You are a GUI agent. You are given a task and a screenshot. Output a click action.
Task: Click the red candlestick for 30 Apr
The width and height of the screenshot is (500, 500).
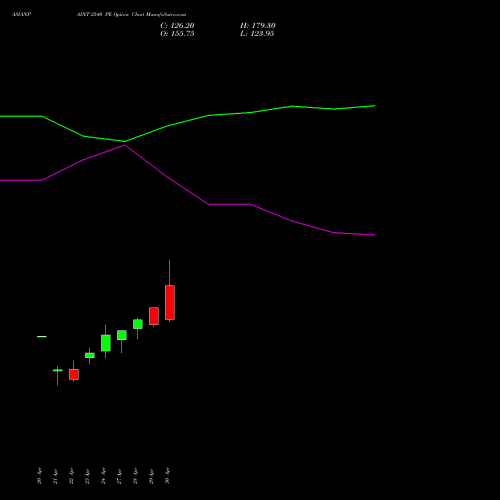170,302
